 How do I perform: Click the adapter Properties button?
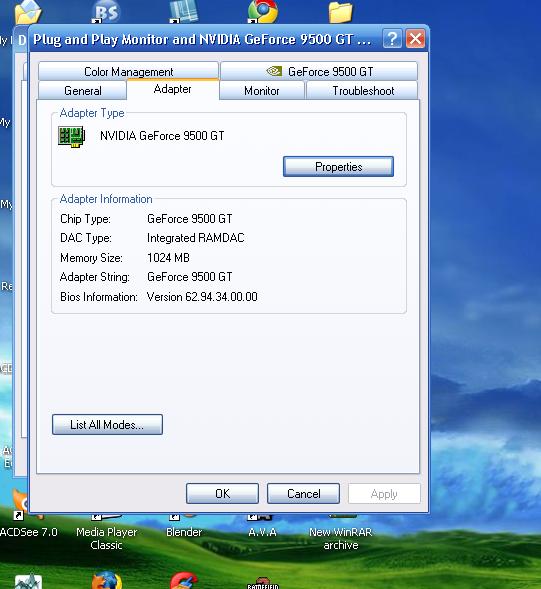coord(338,166)
